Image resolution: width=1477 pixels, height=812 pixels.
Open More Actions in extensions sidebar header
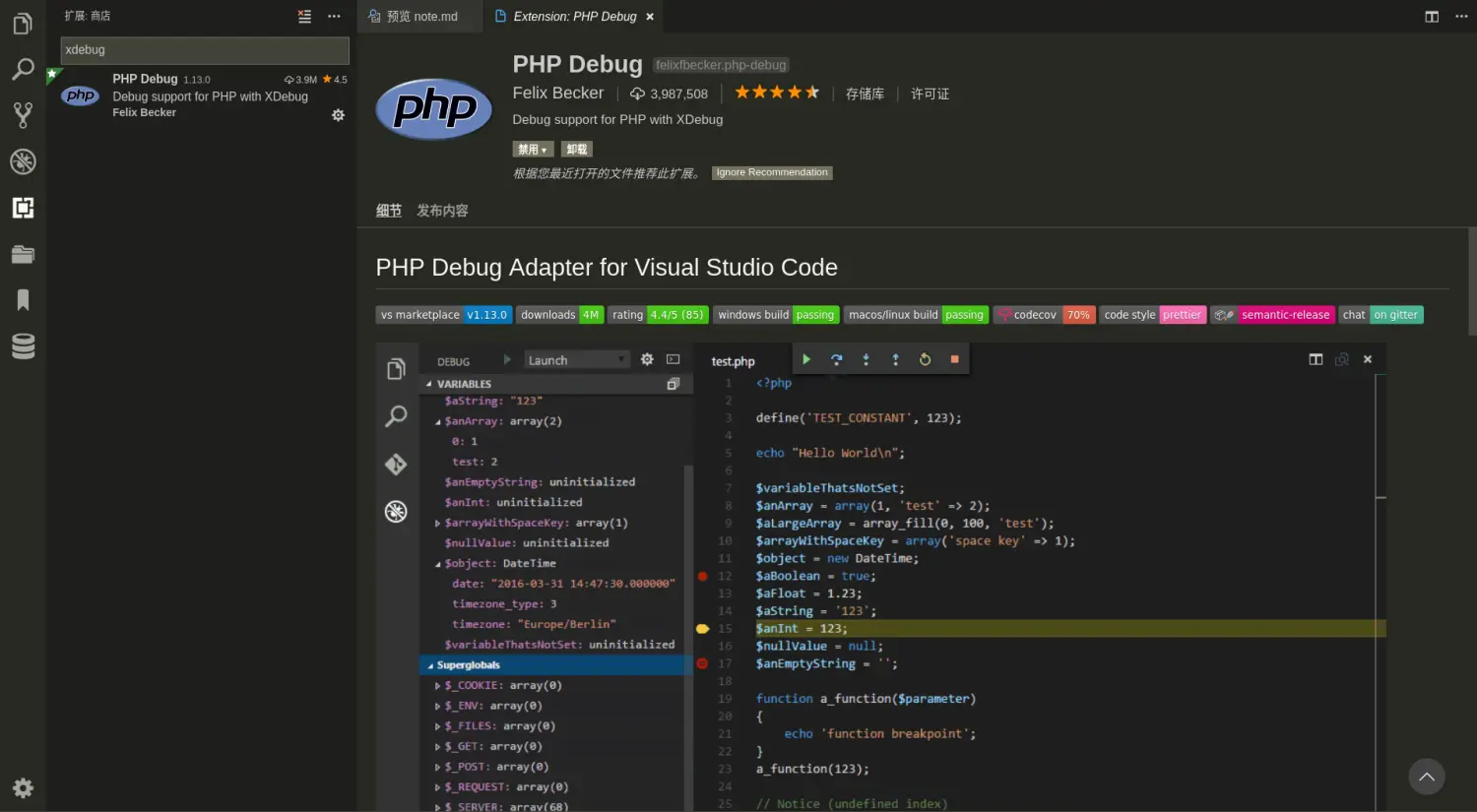pyautogui.click(x=334, y=17)
